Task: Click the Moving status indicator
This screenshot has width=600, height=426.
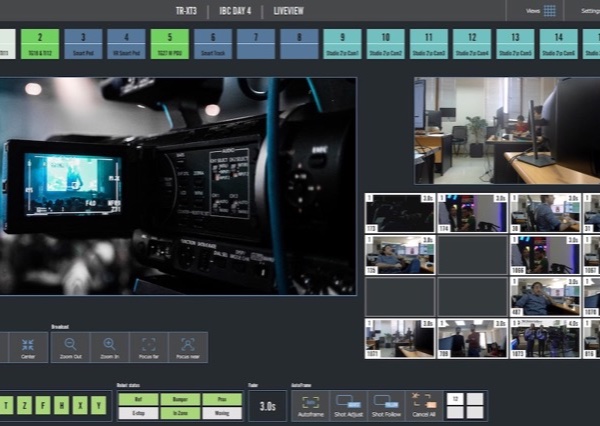Action: pos(222,413)
